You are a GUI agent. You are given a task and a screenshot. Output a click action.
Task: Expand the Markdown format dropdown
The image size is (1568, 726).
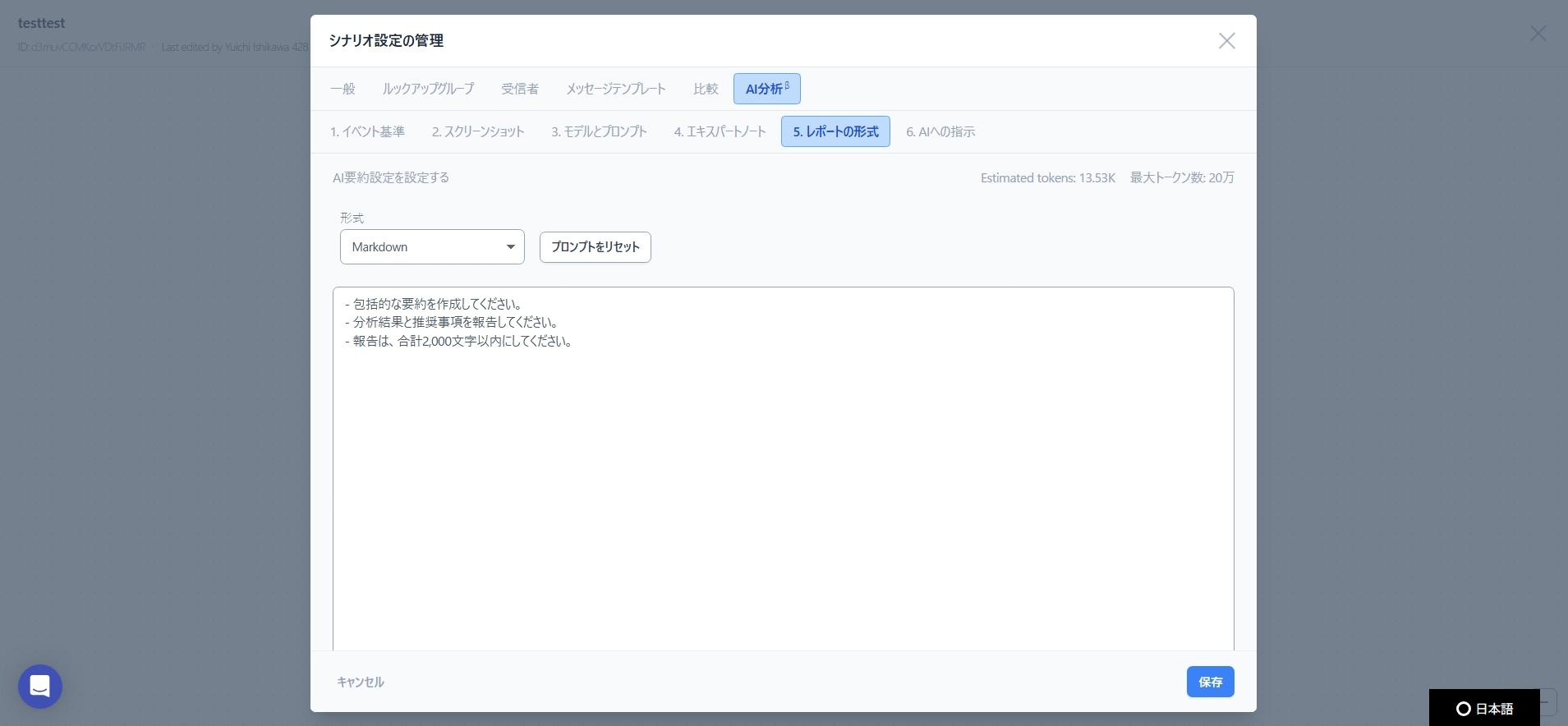(x=432, y=247)
